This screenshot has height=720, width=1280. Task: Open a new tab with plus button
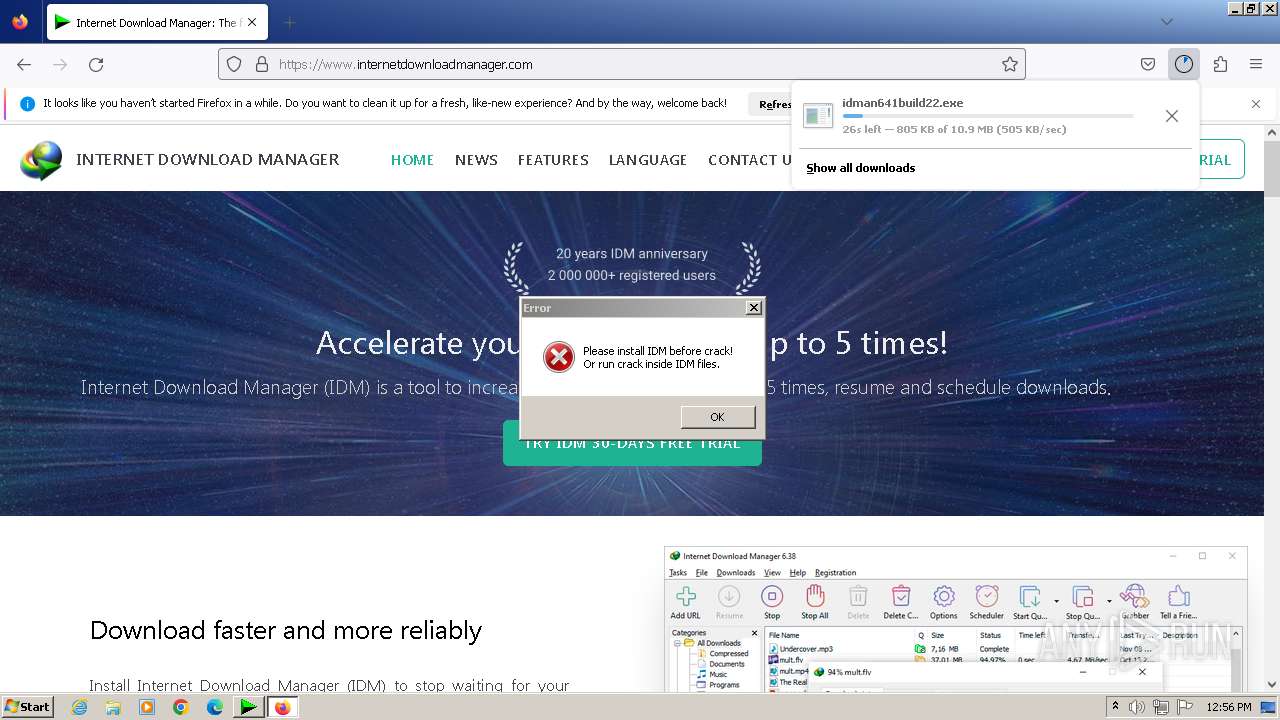point(289,22)
